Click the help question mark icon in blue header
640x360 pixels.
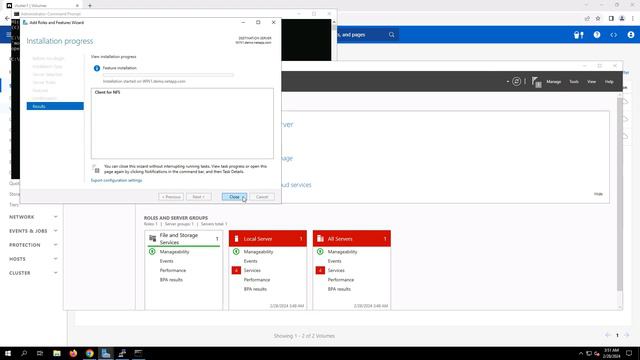597,35
